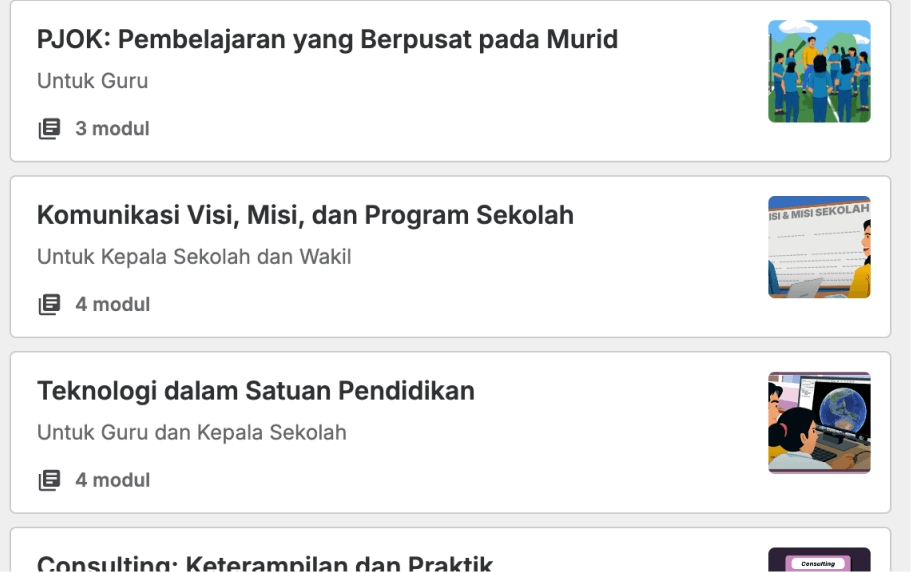Open "Consulting: Keterampilan dan Praktik" title
Screen dimensions: 912x572
(x=265, y=563)
